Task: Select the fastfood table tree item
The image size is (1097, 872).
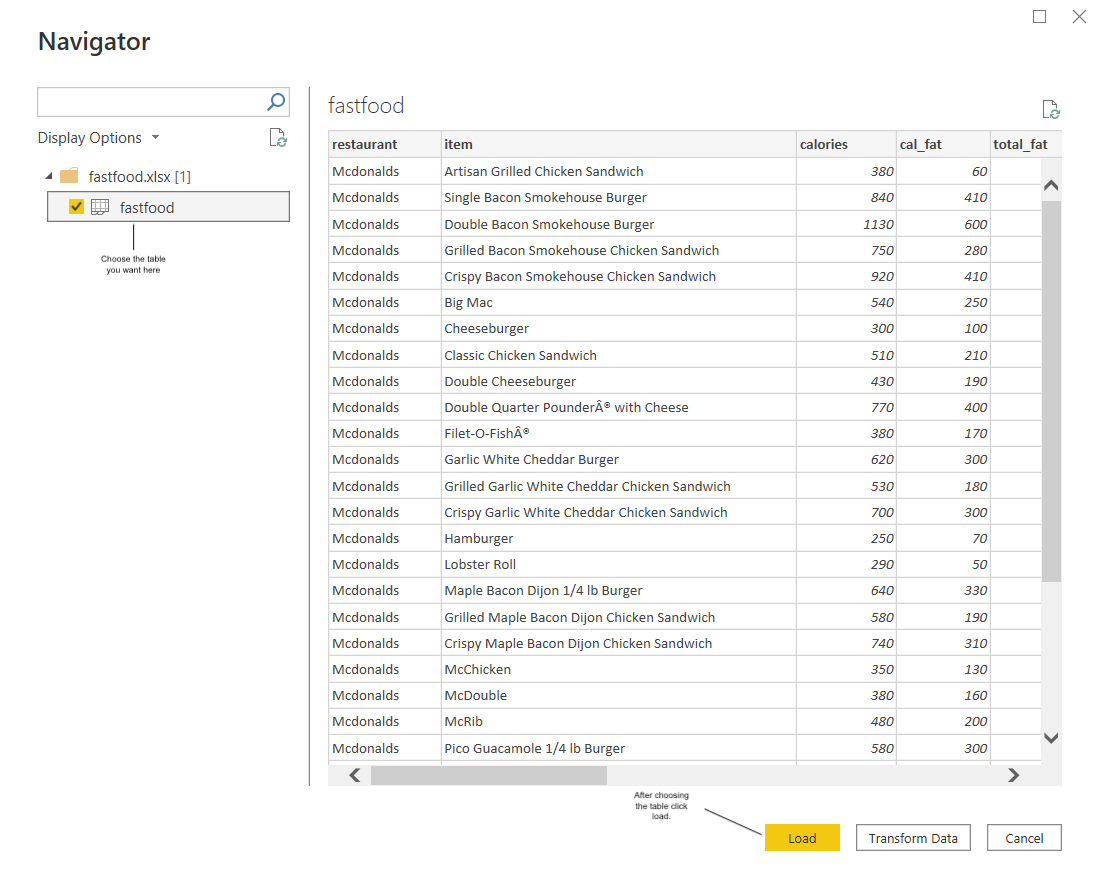Action: pyautogui.click(x=168, y=206)
